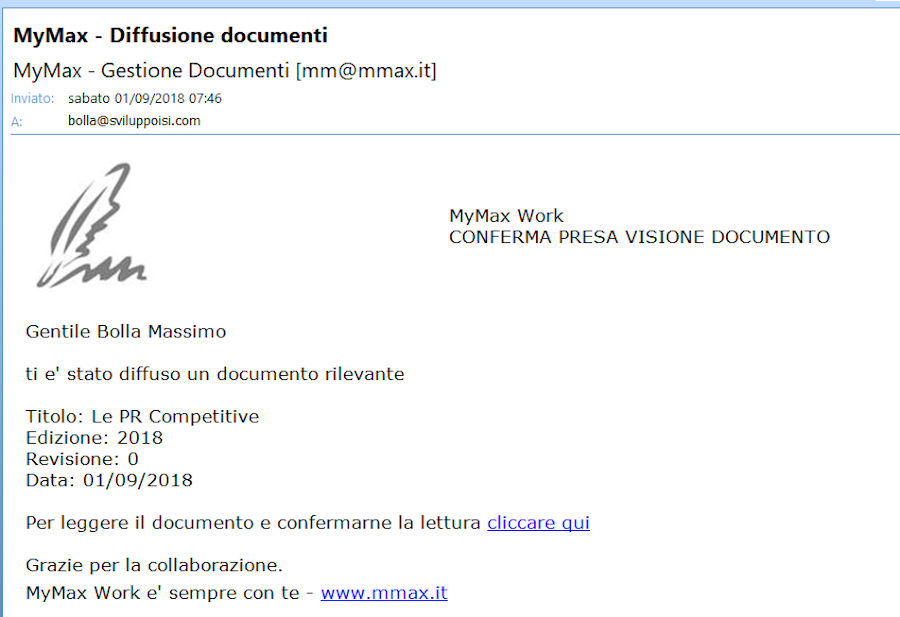Click recipient address bolla@sviluppoisi.com
This screenshot has width=900, height=617.
(x=134, y=121)
